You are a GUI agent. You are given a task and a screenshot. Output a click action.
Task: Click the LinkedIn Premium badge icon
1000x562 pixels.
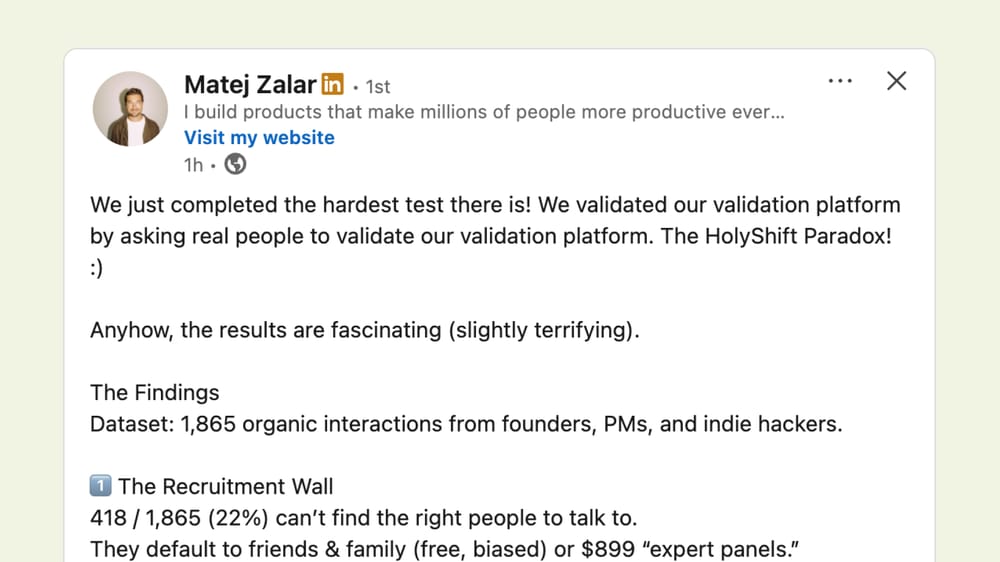[333, 85]
